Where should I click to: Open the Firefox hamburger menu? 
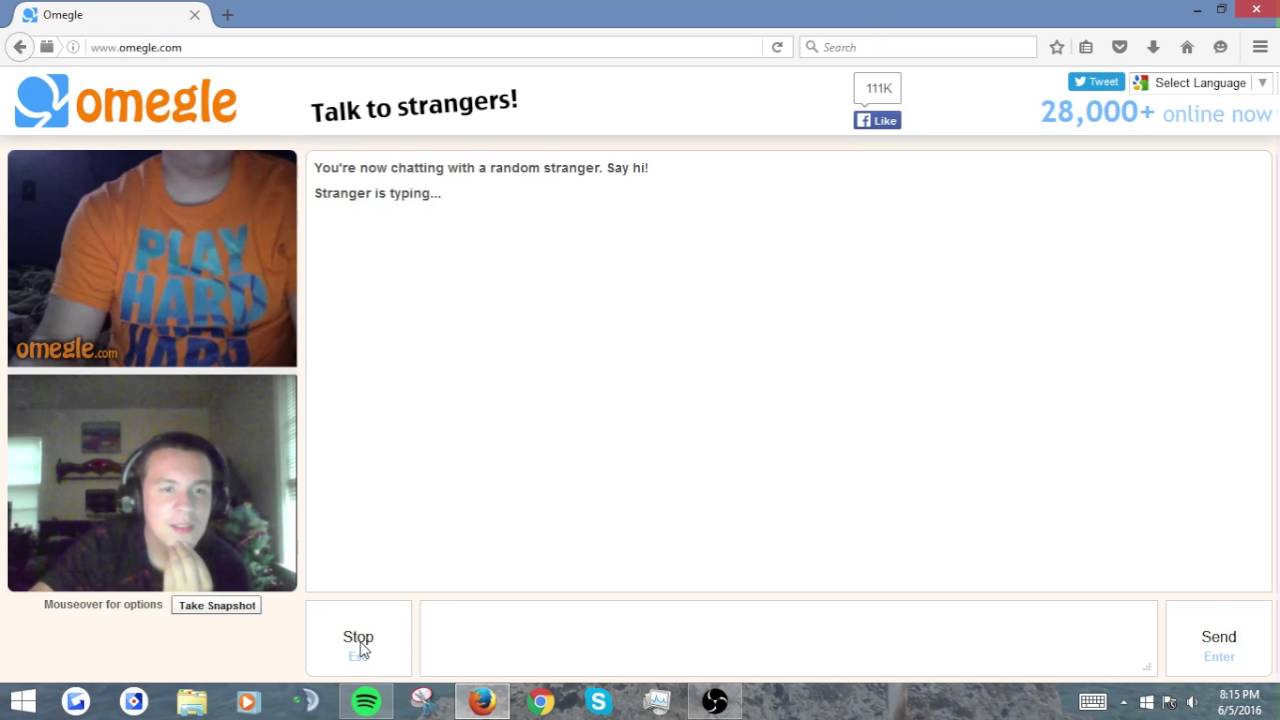pos(1260,47)
